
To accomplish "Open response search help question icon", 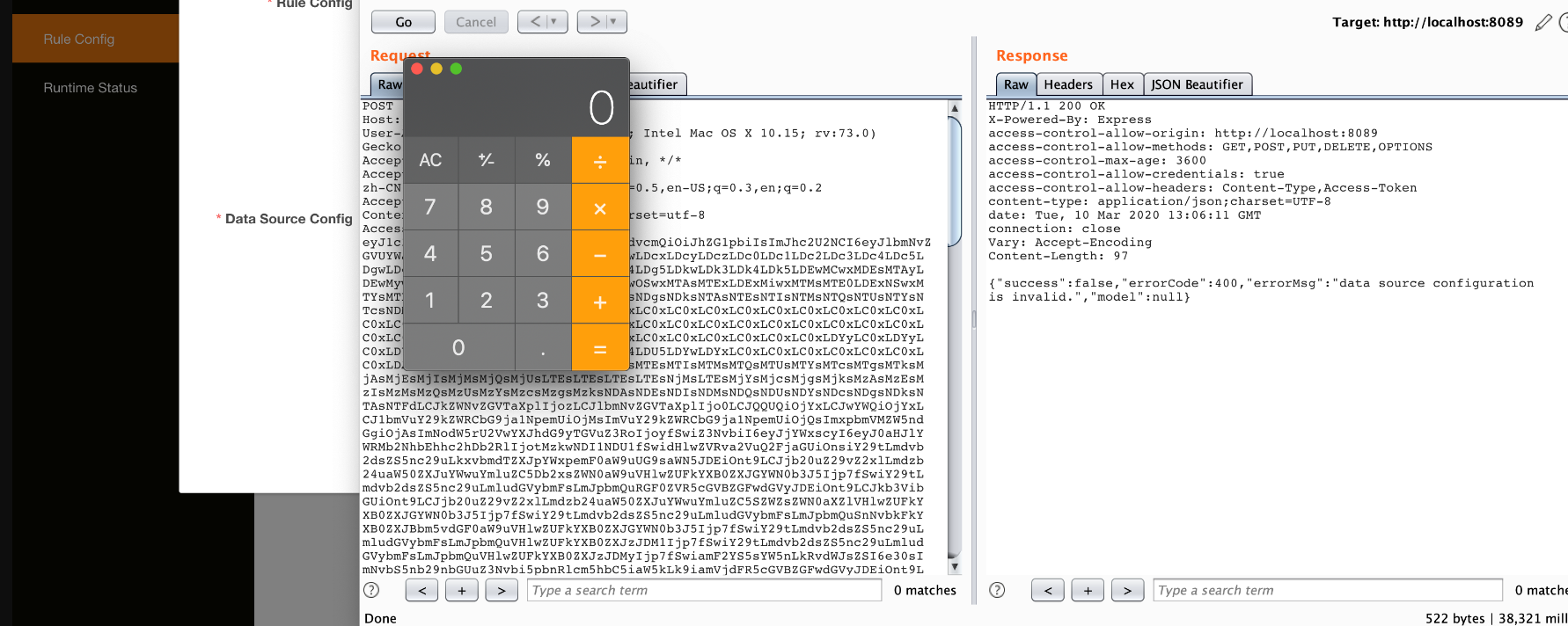I will [997, 590].
